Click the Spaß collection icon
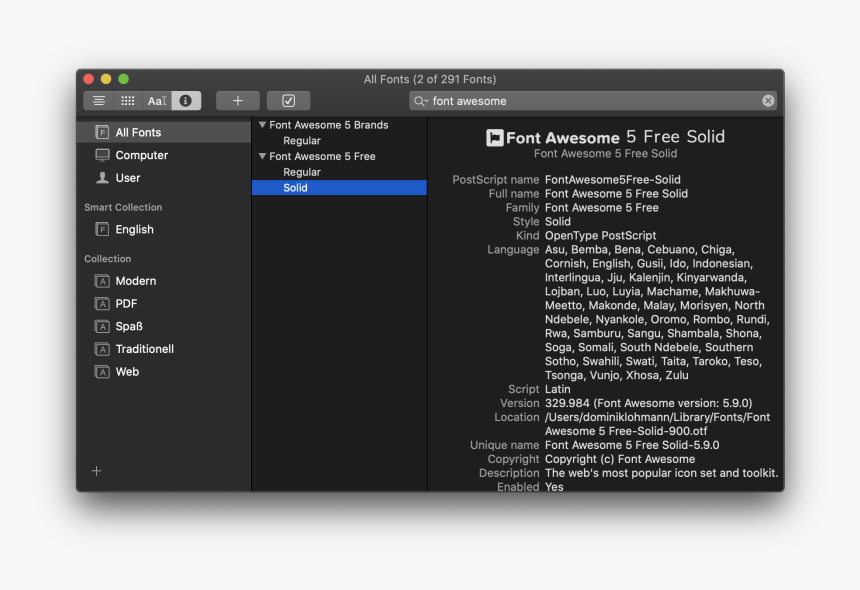 102,327
